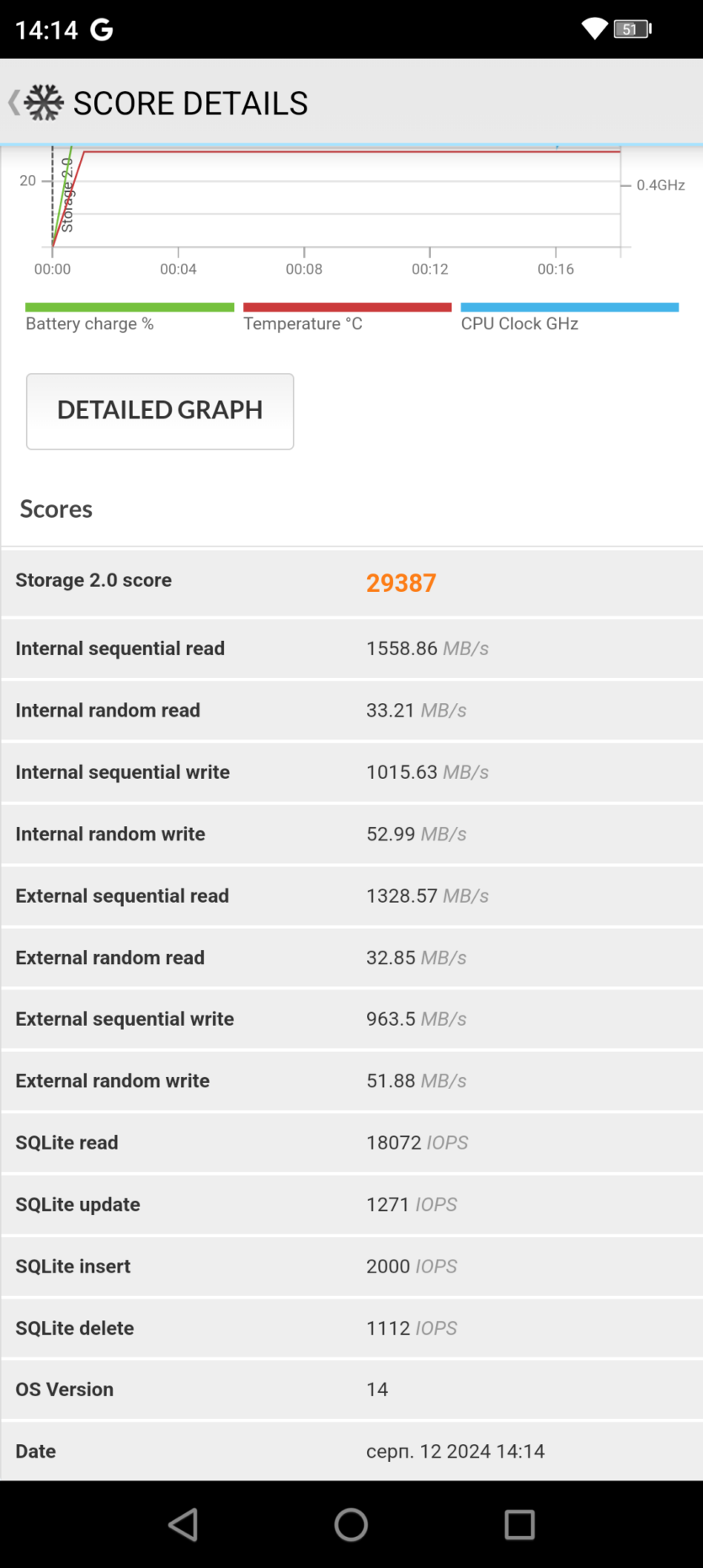The image size is (703, 1568).
Task: Tap the Android home circle button
Action: 351,1524
